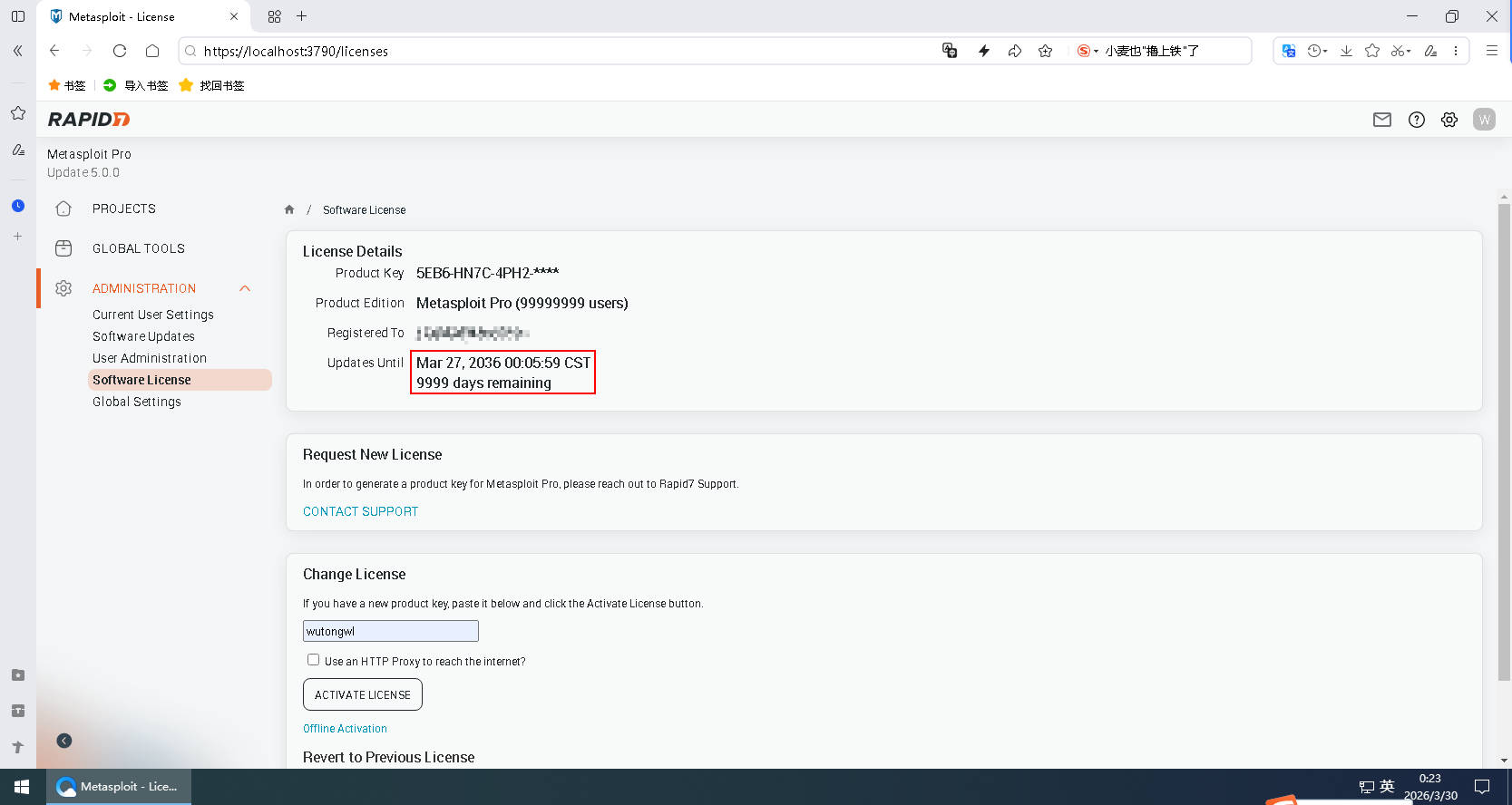Bookmark this page with the star icon

coord(1045,51)
